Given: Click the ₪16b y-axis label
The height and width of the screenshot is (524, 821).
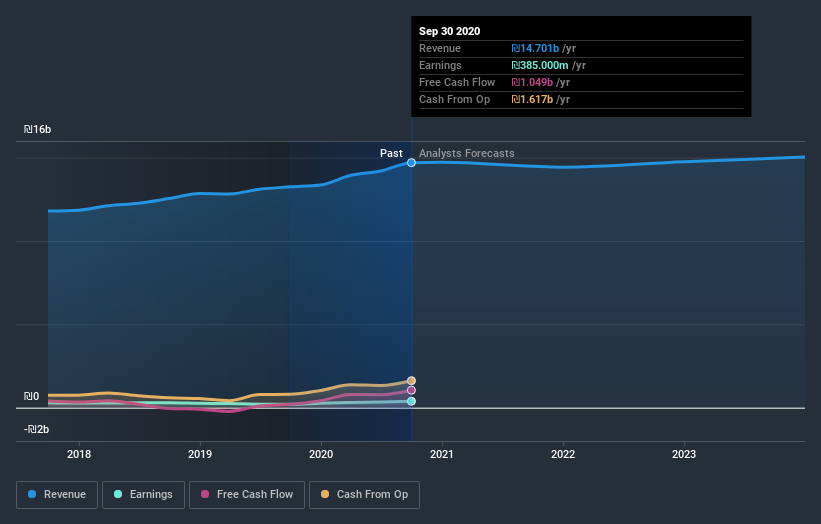Looking at the screenshot, I should pyautogui.click(x=37, y=129).
